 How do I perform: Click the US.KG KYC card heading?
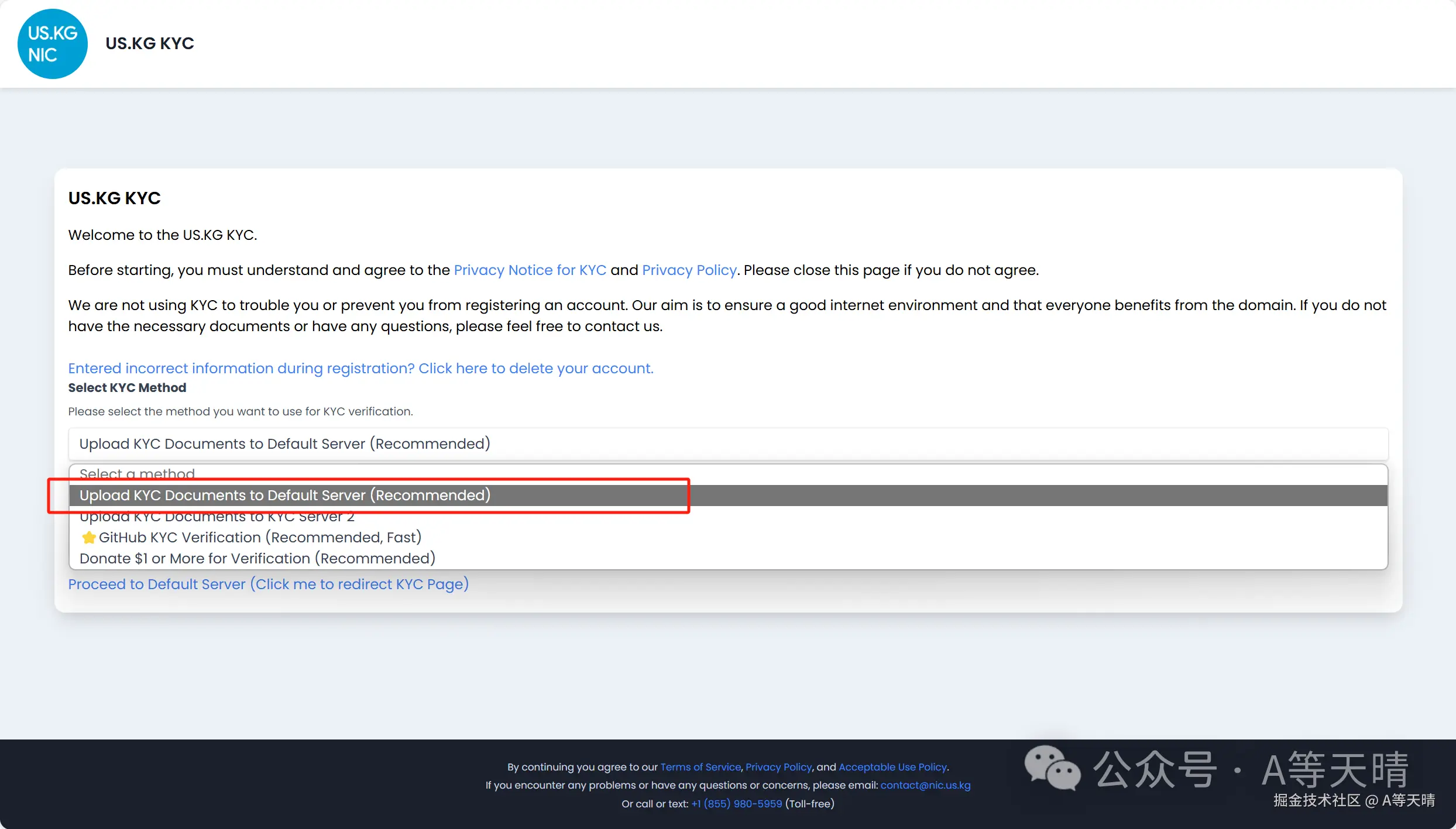tap(115, 198)
